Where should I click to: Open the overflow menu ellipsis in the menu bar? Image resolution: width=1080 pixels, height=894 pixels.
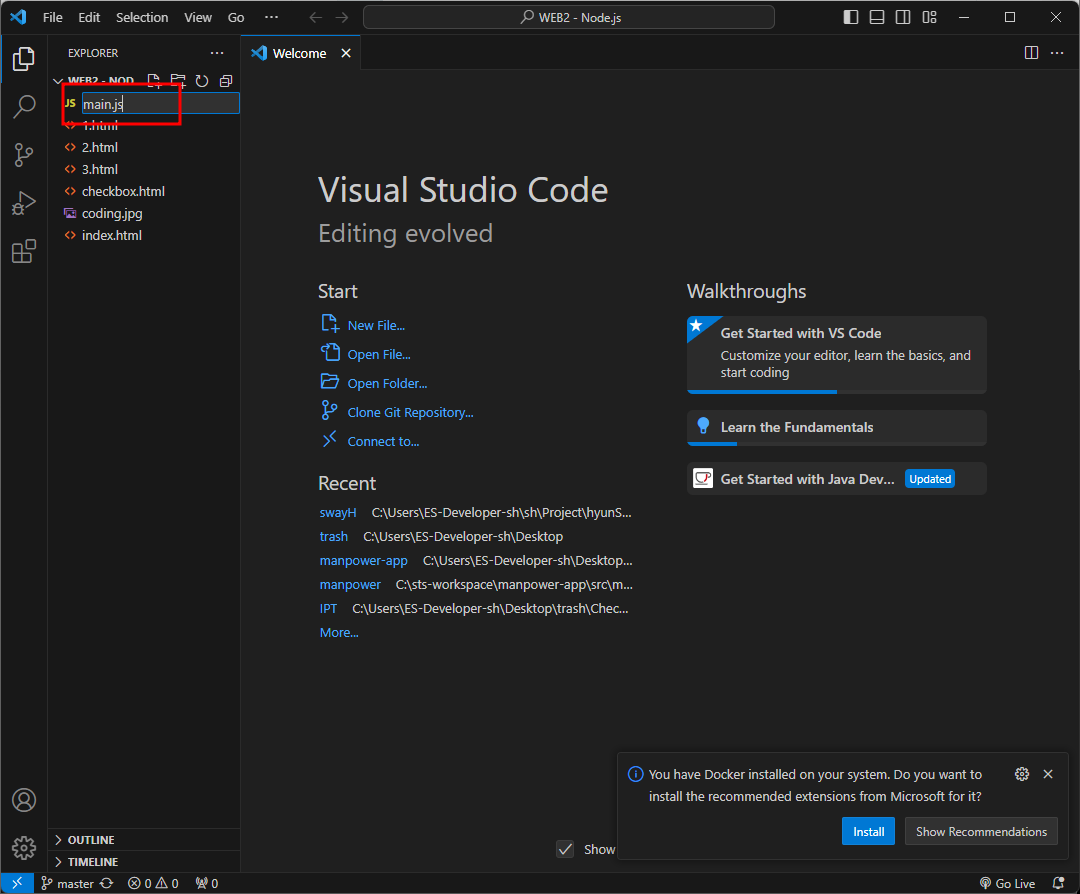(x=271, y=17)
